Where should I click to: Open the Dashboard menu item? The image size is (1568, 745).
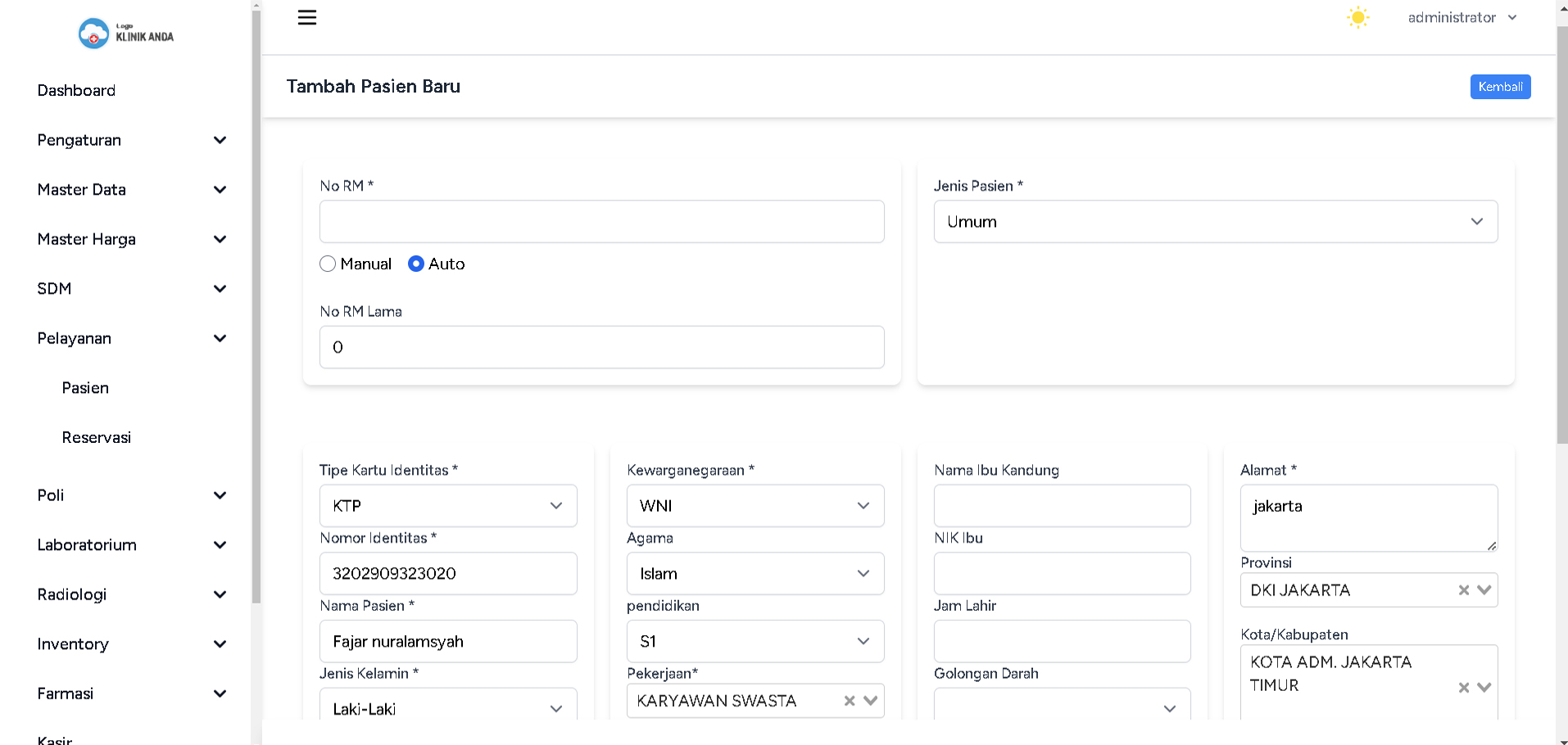coord(76,91)
